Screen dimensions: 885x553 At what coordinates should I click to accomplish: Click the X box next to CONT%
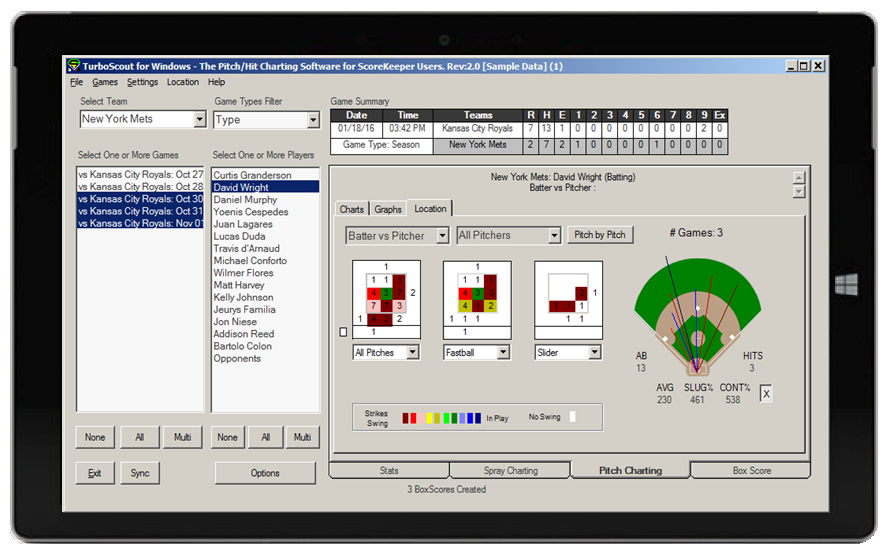tap(766, 394)
